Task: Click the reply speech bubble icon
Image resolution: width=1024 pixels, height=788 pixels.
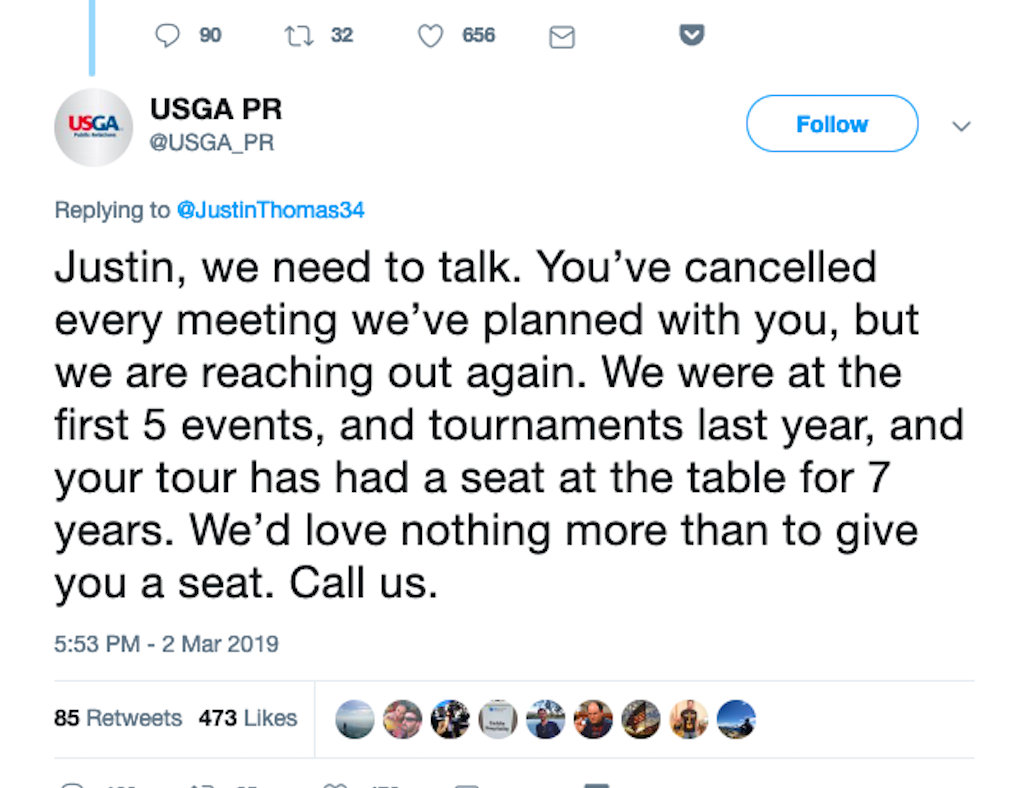Action: click(167, 35)
